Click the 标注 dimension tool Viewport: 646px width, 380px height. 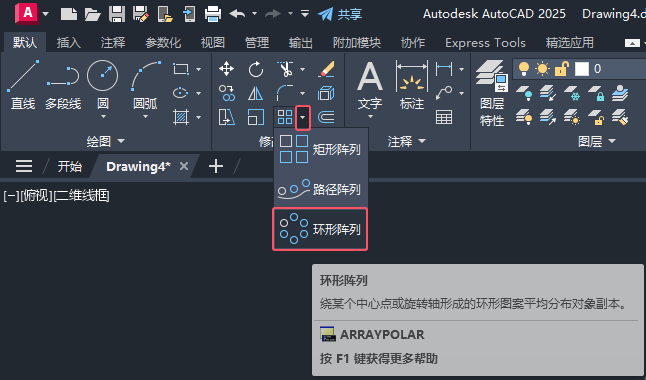coord(412,85)
